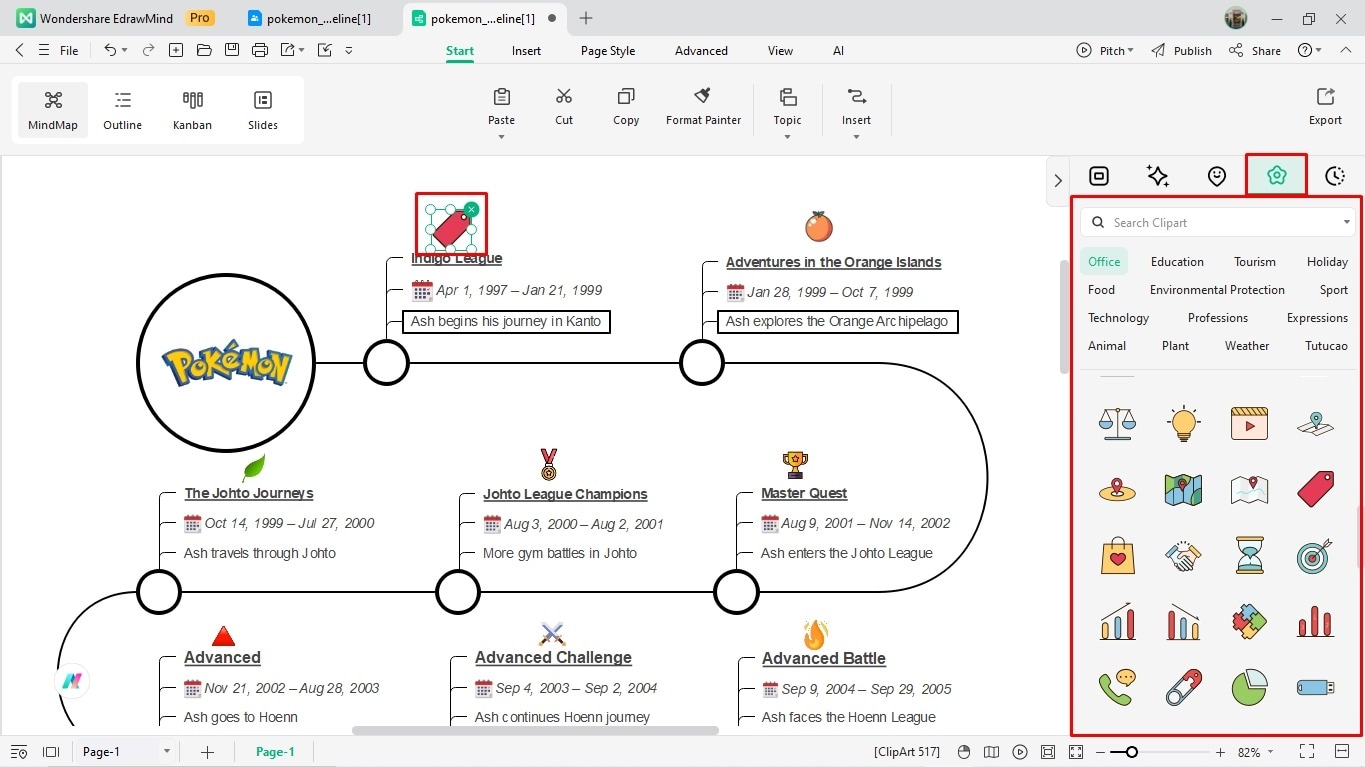The image size is (1365, 767).
Task: Open the File menu
Action: pos(69,50)
